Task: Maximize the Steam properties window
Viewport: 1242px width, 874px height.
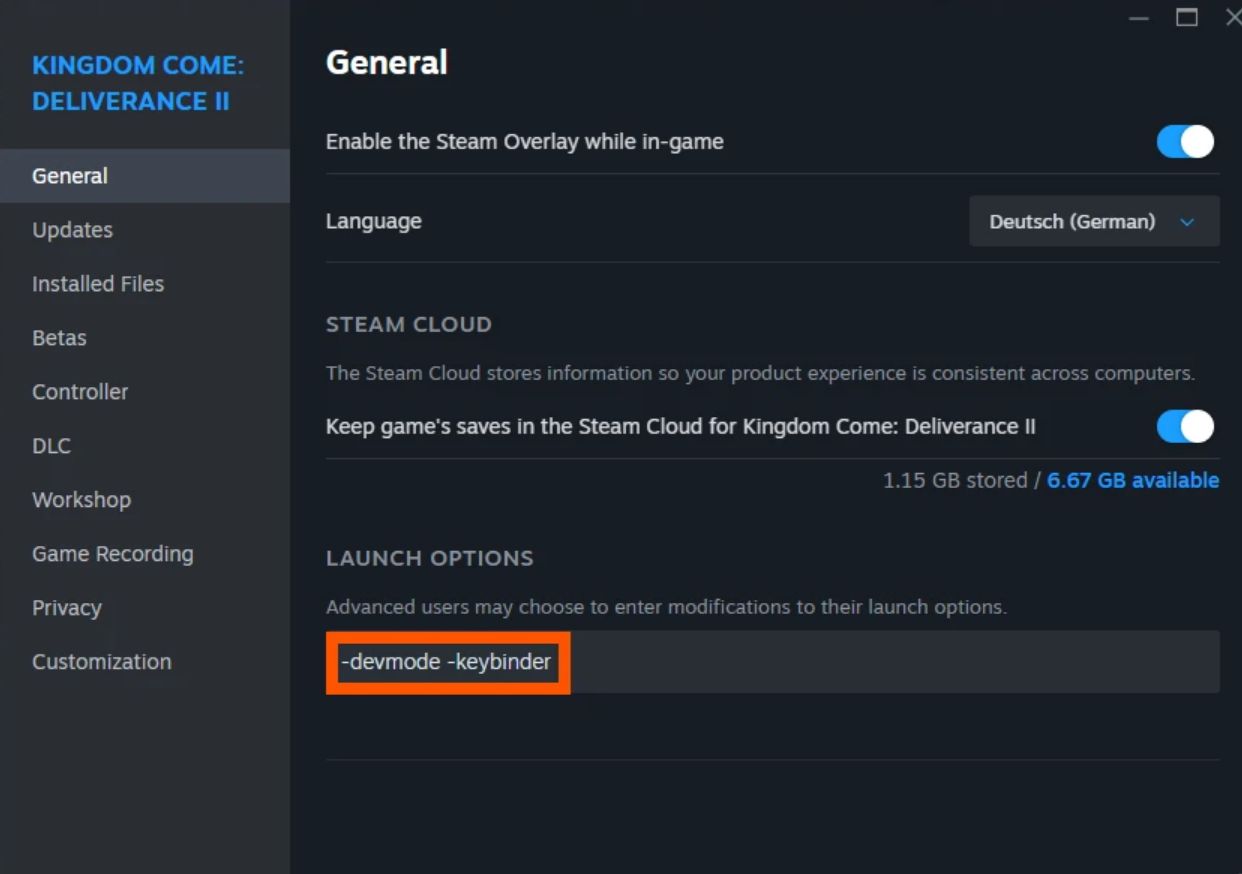Action: click(x=1187, y=18)
